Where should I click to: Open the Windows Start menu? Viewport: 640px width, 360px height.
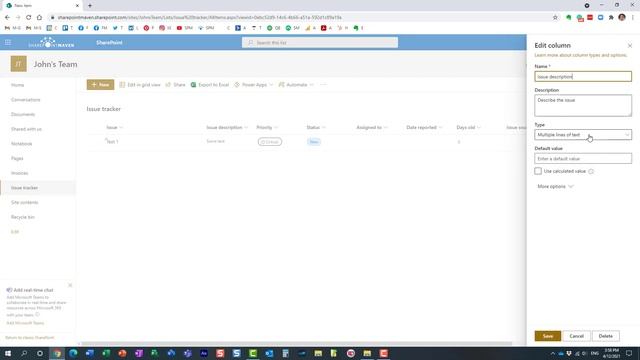point(8,353)
